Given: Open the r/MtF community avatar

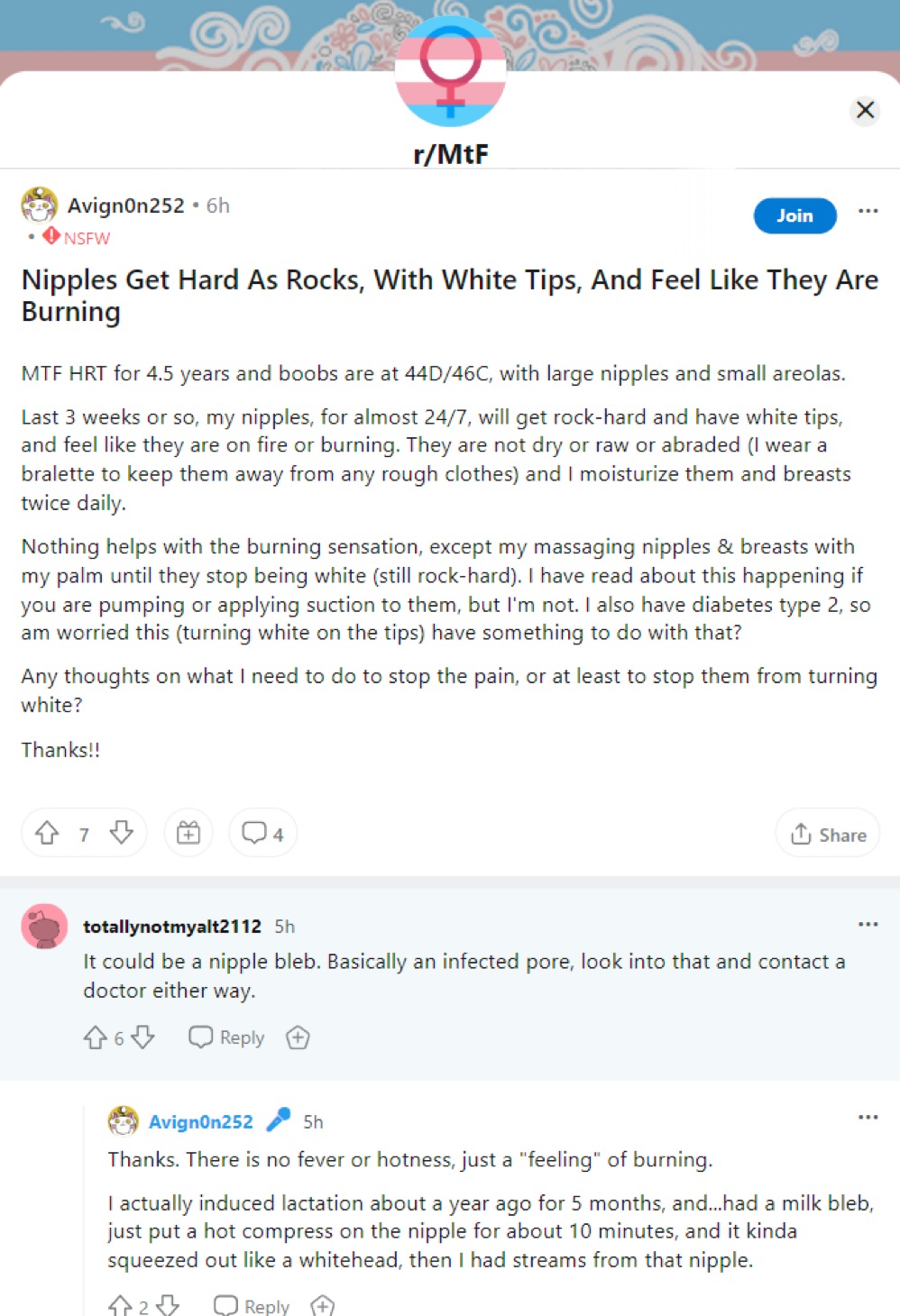Looking at the screenshot, I should tap(450, 71).
